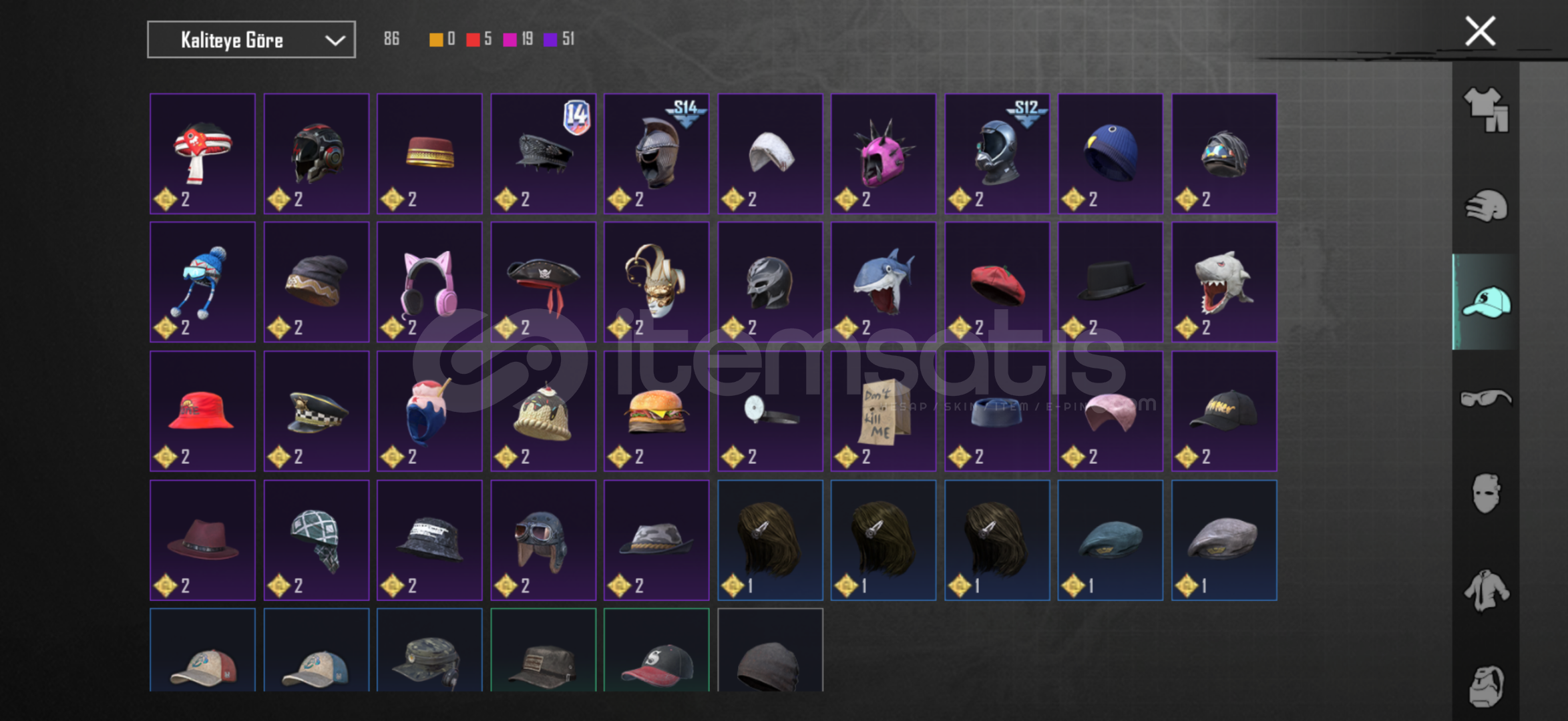The image size is (1568, 721).
Task: Select the backpack category icon
Action: (x=1487, y=686)
